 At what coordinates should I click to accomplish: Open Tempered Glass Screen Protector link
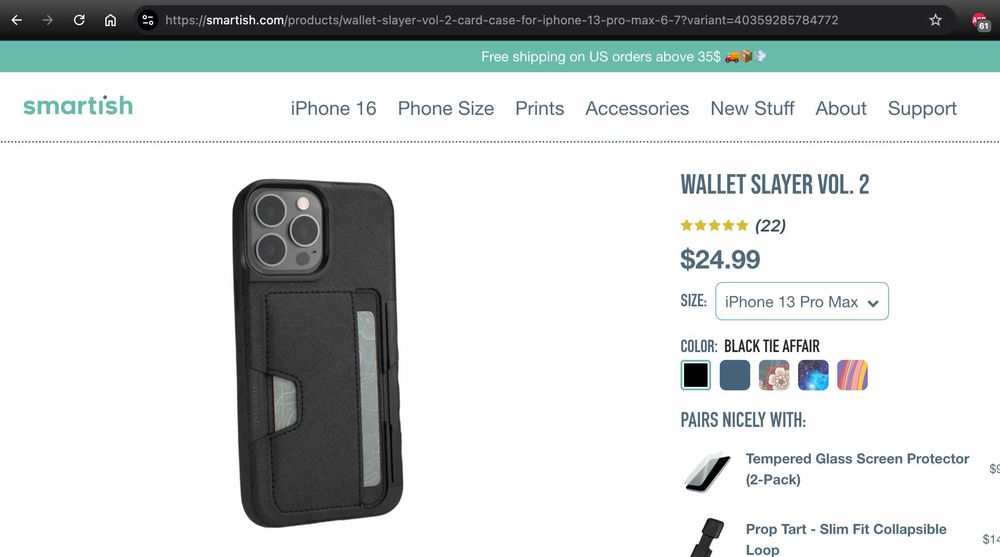(x=857, y=469)
